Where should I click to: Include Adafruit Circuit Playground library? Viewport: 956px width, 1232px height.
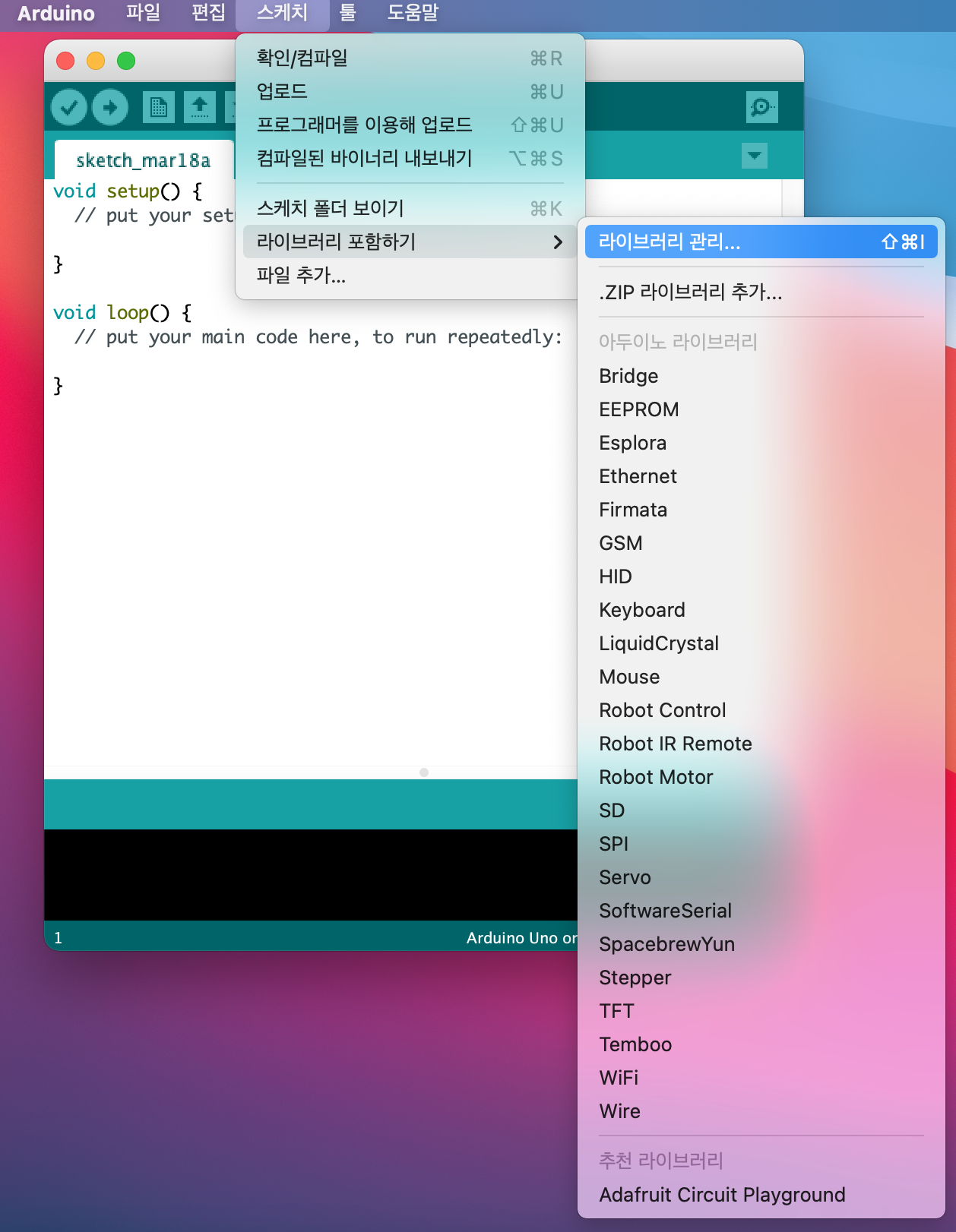(761, 1195)
